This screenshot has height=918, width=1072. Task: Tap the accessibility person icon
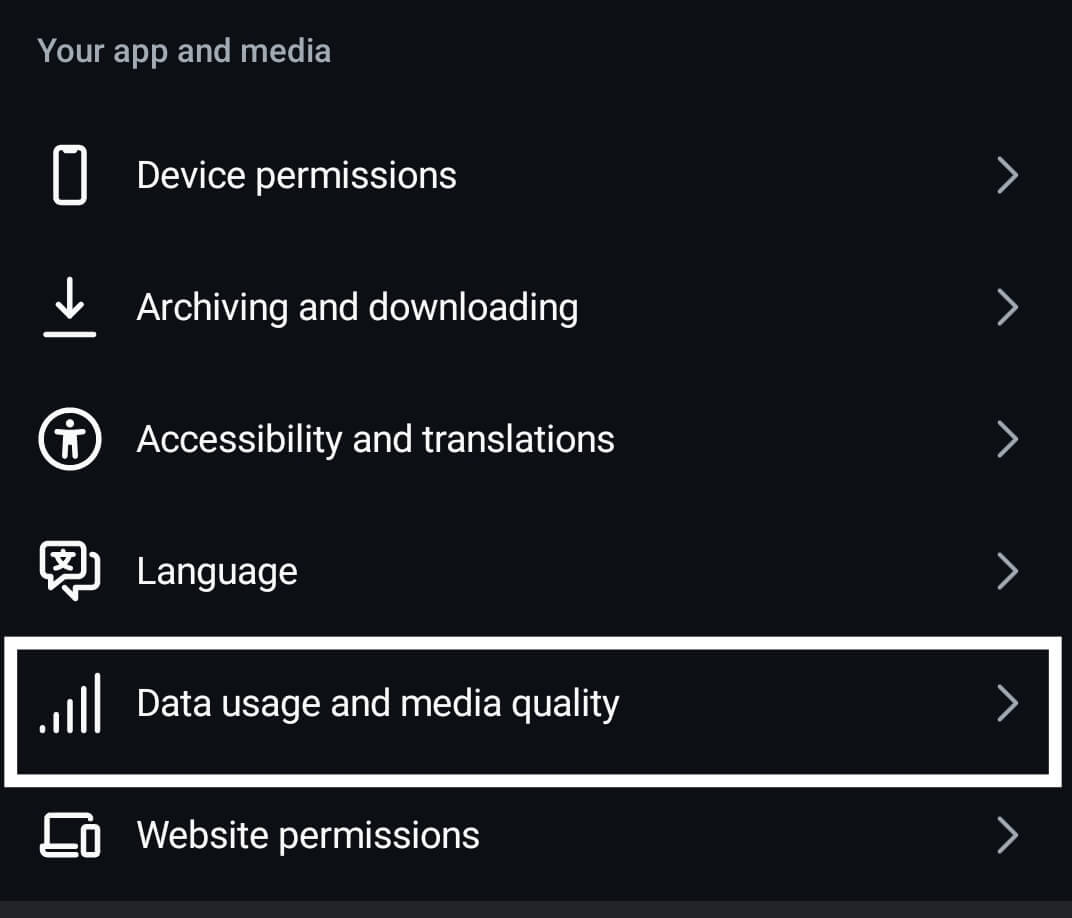70,439
